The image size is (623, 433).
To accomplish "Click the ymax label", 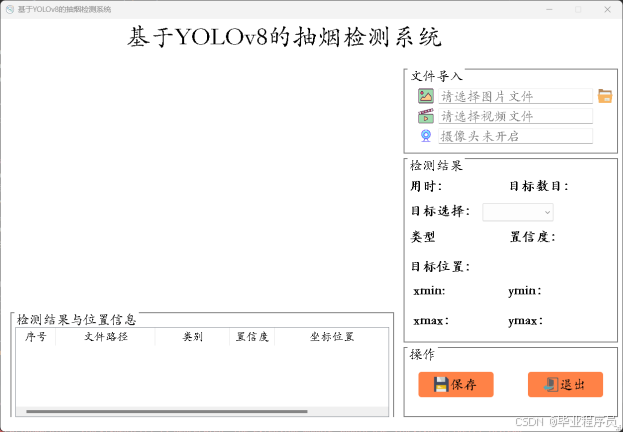I will click(526, 321).
